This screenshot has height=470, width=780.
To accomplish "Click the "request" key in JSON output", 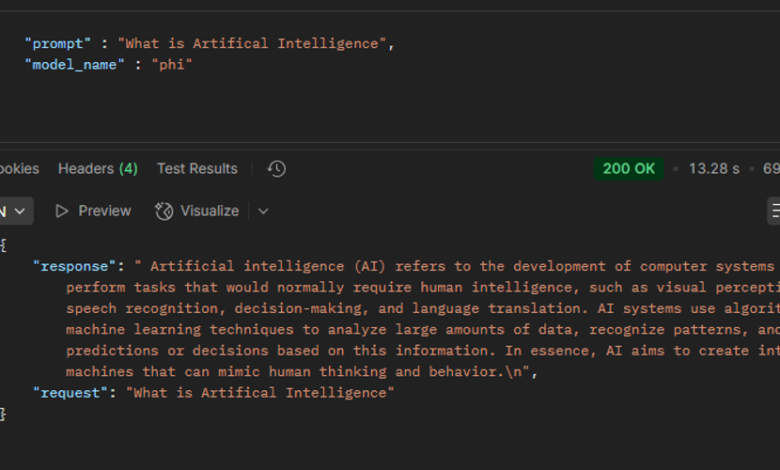I will 70,393.
